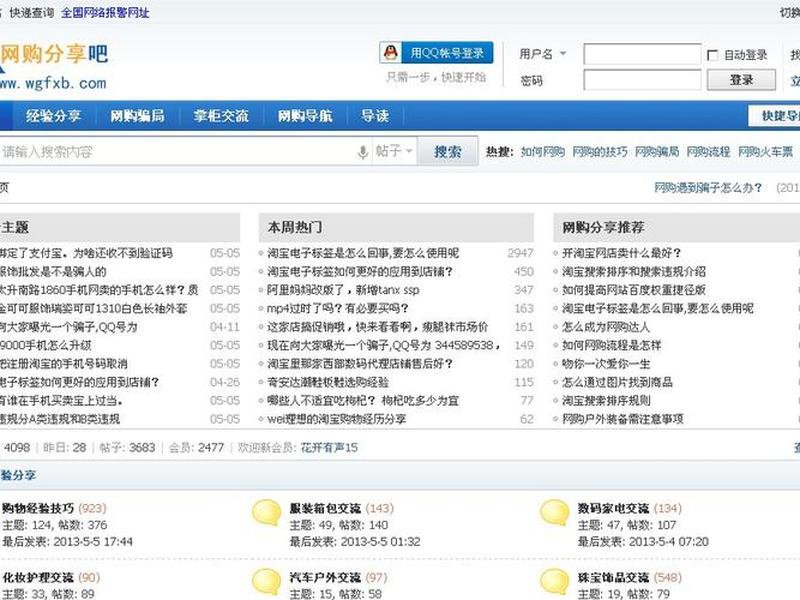
Task: Open the 珠宝饰品交流 forum bubble icon
Action: pos(555,583)
